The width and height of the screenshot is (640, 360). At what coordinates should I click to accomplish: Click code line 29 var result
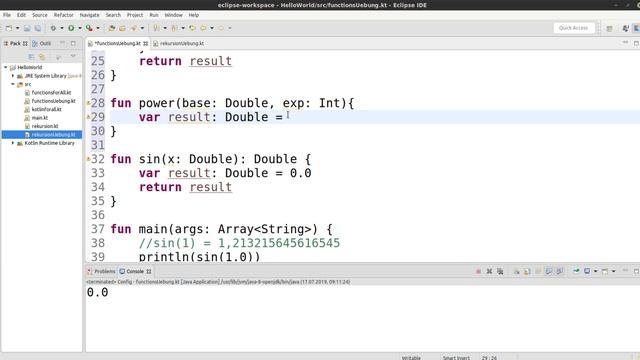click(x=210, y=117)
